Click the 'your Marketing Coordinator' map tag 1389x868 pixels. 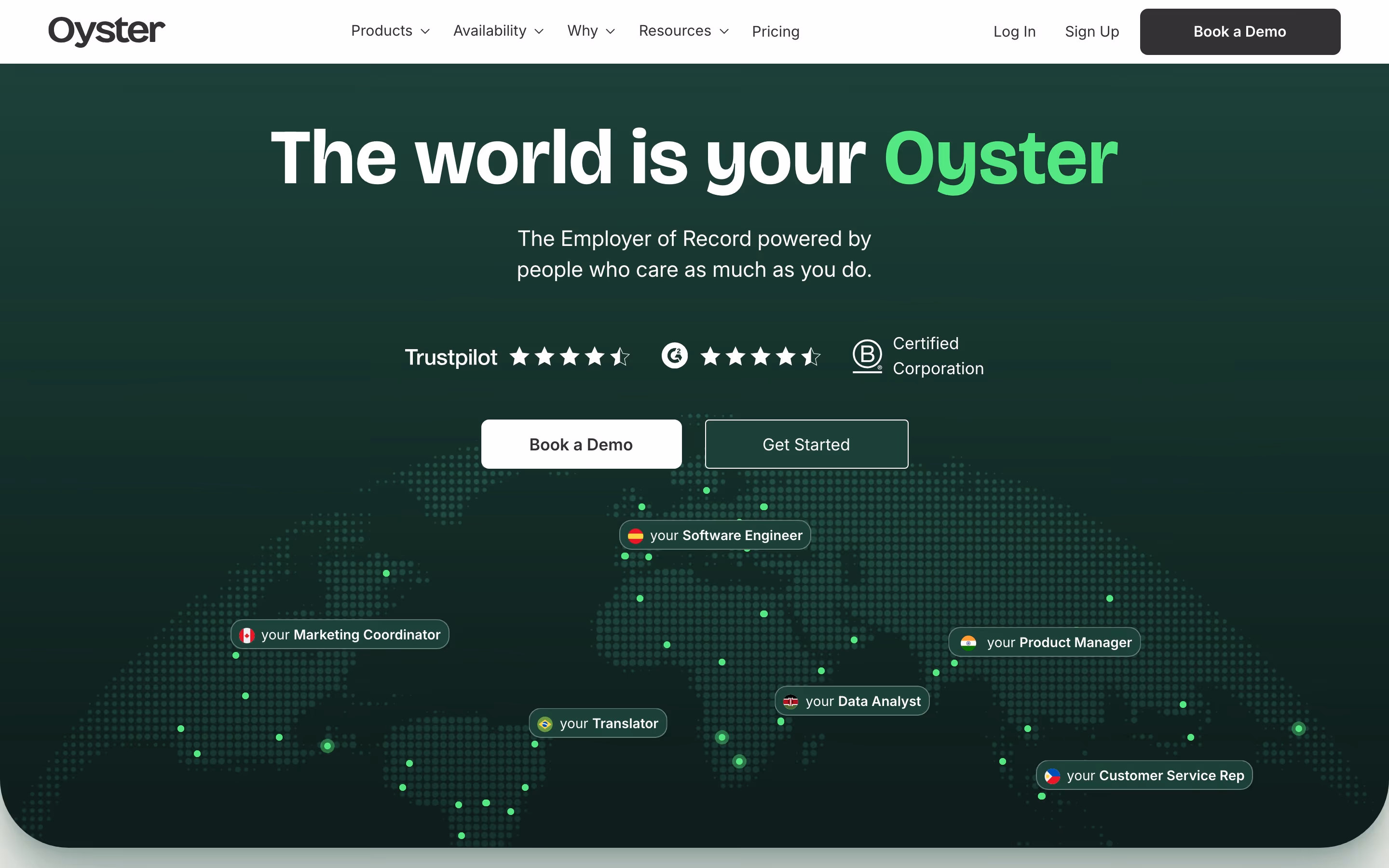tap(340, 635)
